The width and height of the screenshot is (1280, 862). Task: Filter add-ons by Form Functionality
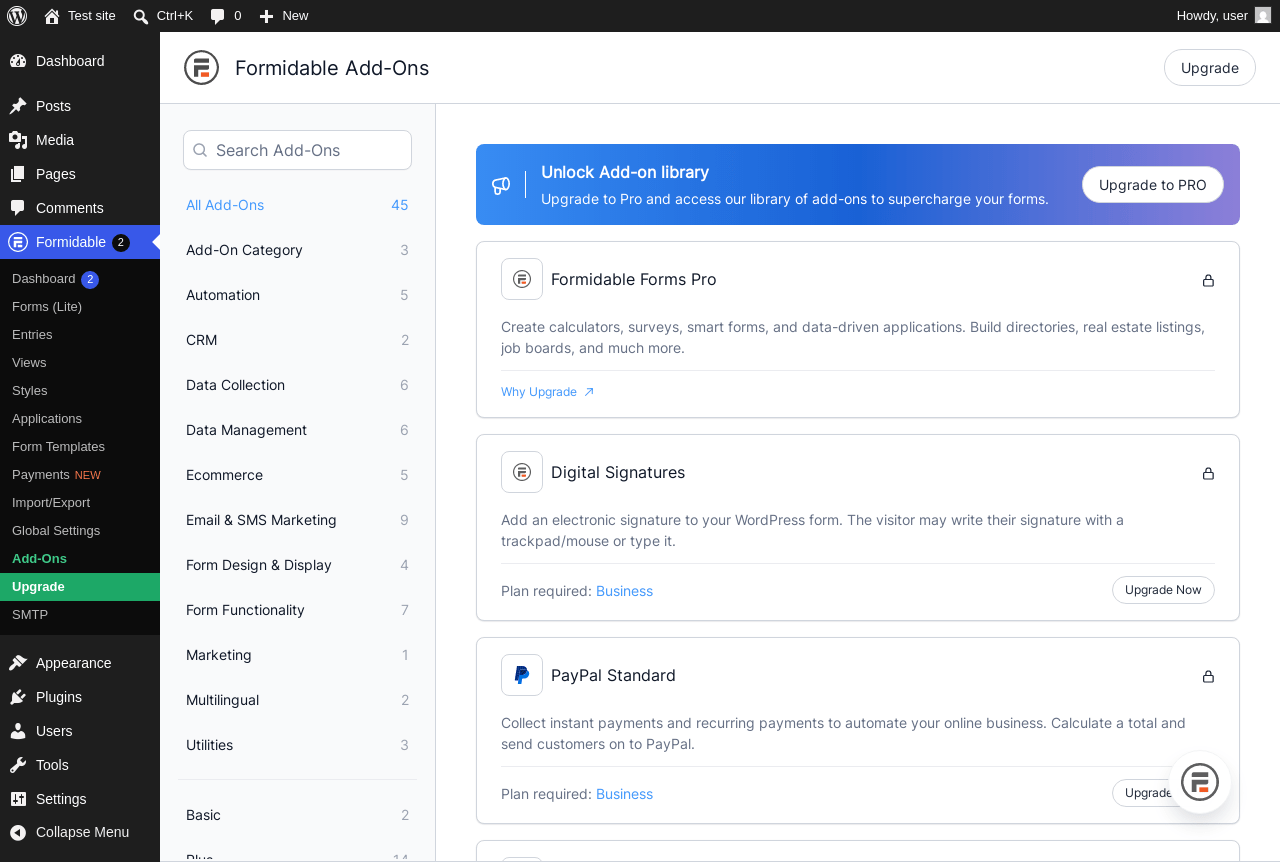pyautogui.click(x=297, y=610)
